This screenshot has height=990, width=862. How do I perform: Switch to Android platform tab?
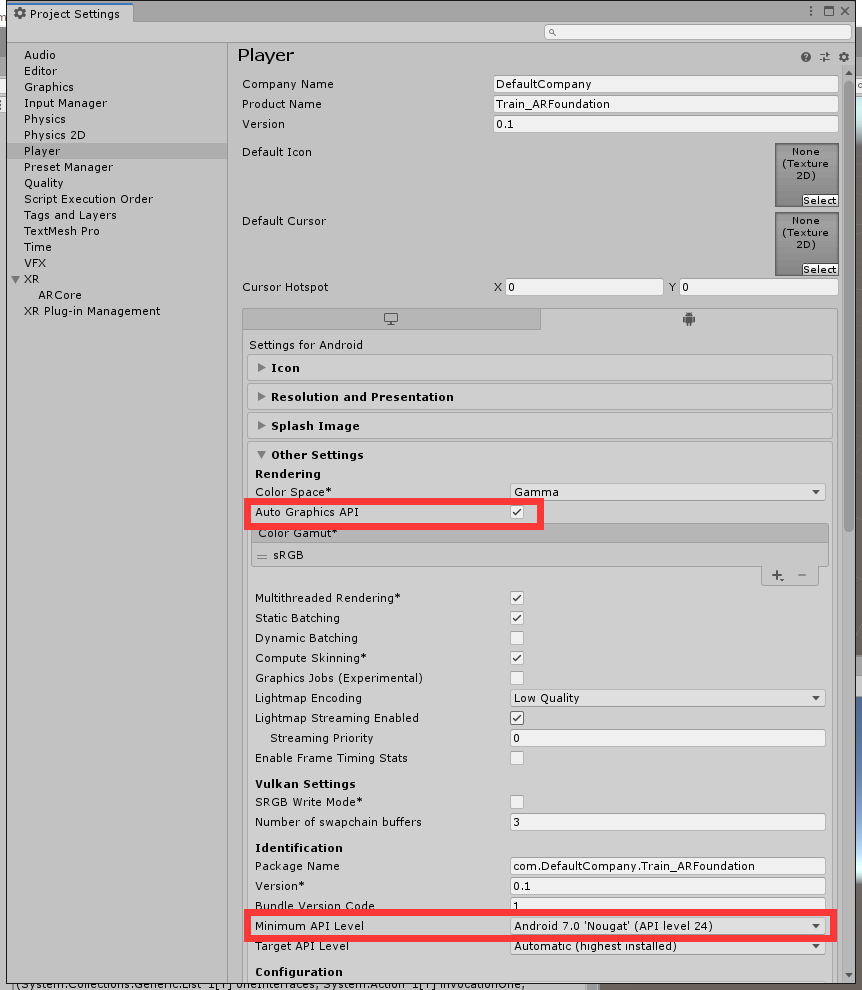pos(689,319)
